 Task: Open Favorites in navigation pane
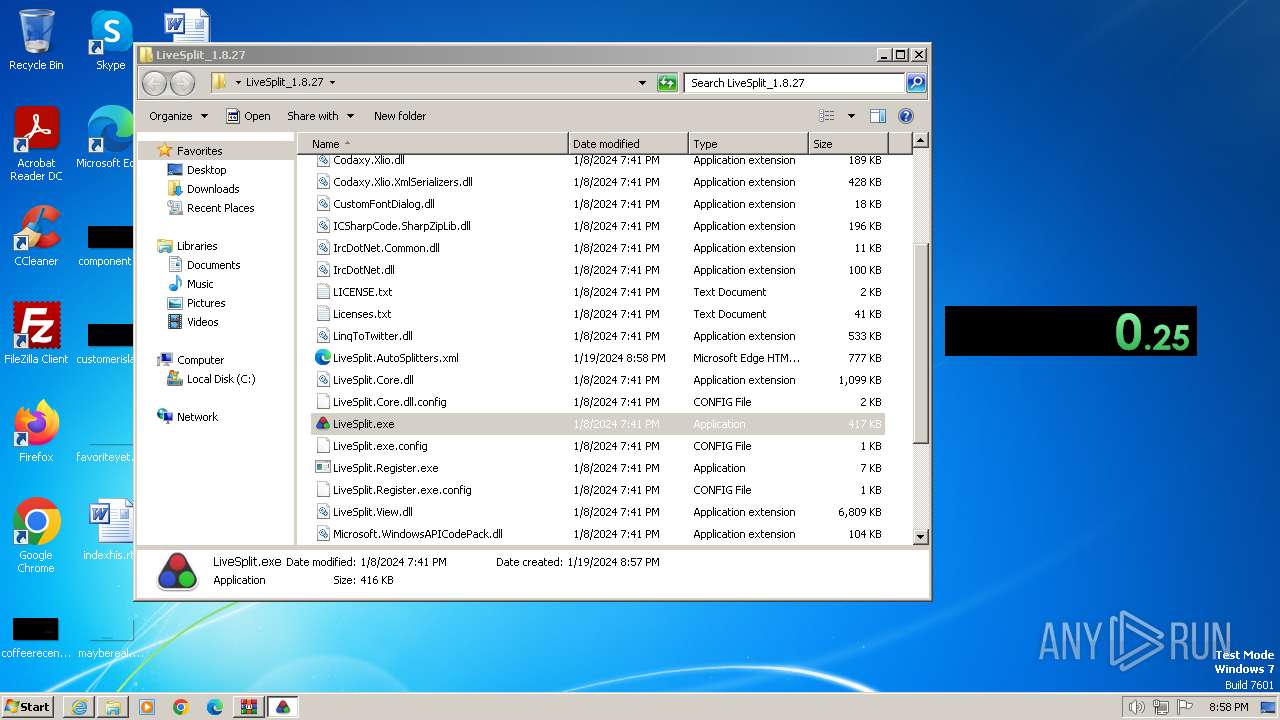click(200, 151)
